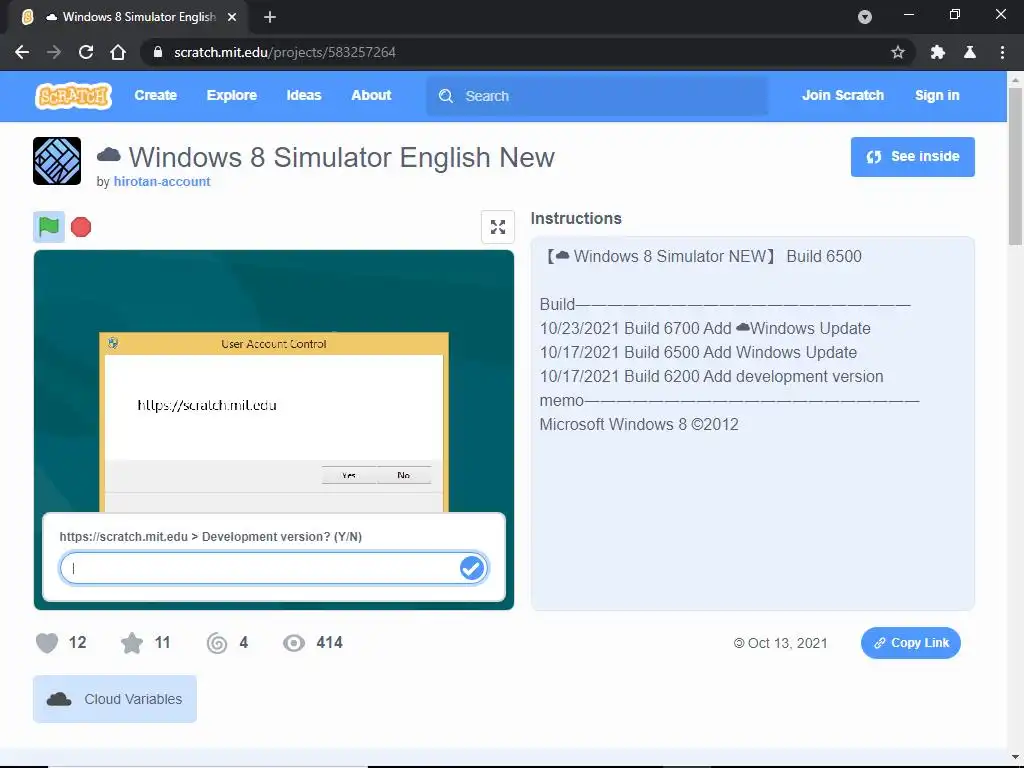Click the UAC shield icon in the dialog

tap(113, 343)
